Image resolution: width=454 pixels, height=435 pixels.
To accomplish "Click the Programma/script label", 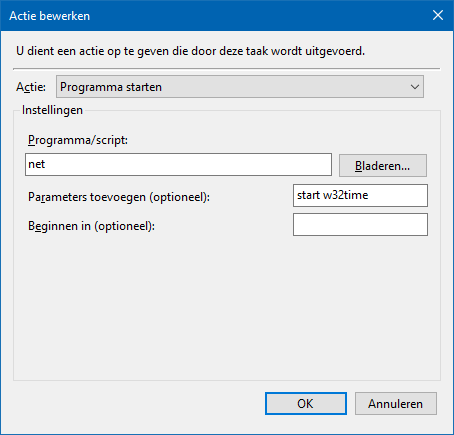I will point(78,140).
